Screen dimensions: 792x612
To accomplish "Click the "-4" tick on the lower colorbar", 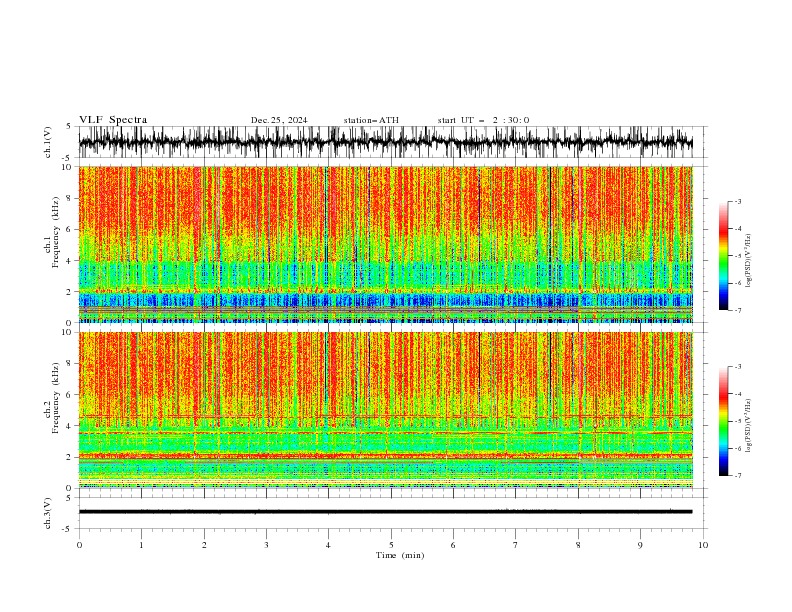I will 738,394.
